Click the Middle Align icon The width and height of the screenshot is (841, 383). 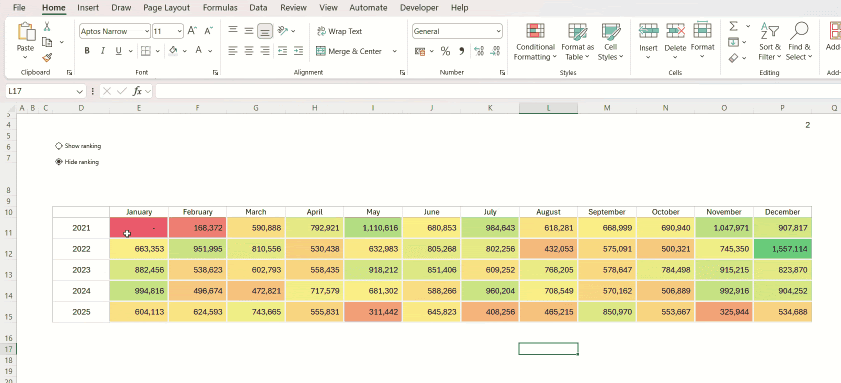click(249, 31)
